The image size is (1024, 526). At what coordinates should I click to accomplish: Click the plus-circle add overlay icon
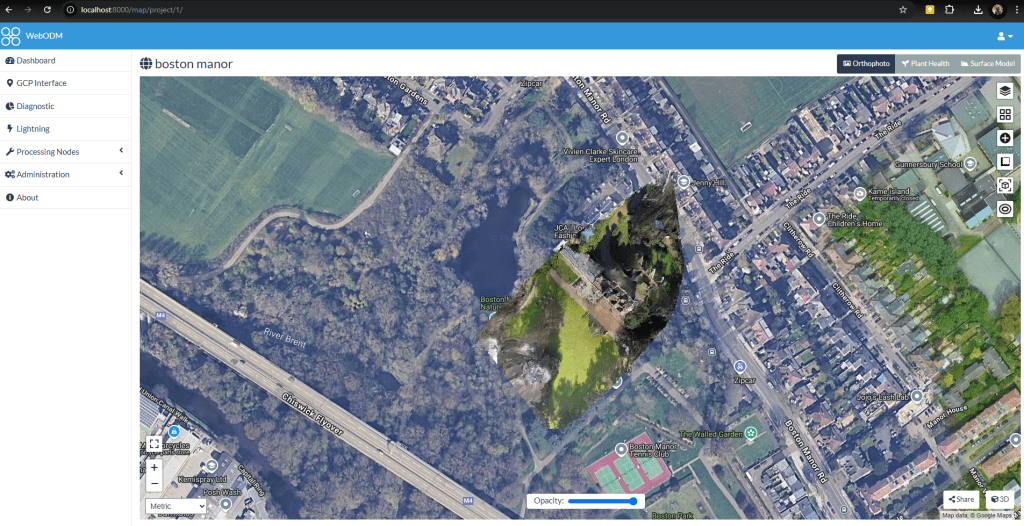(1005, 138)
